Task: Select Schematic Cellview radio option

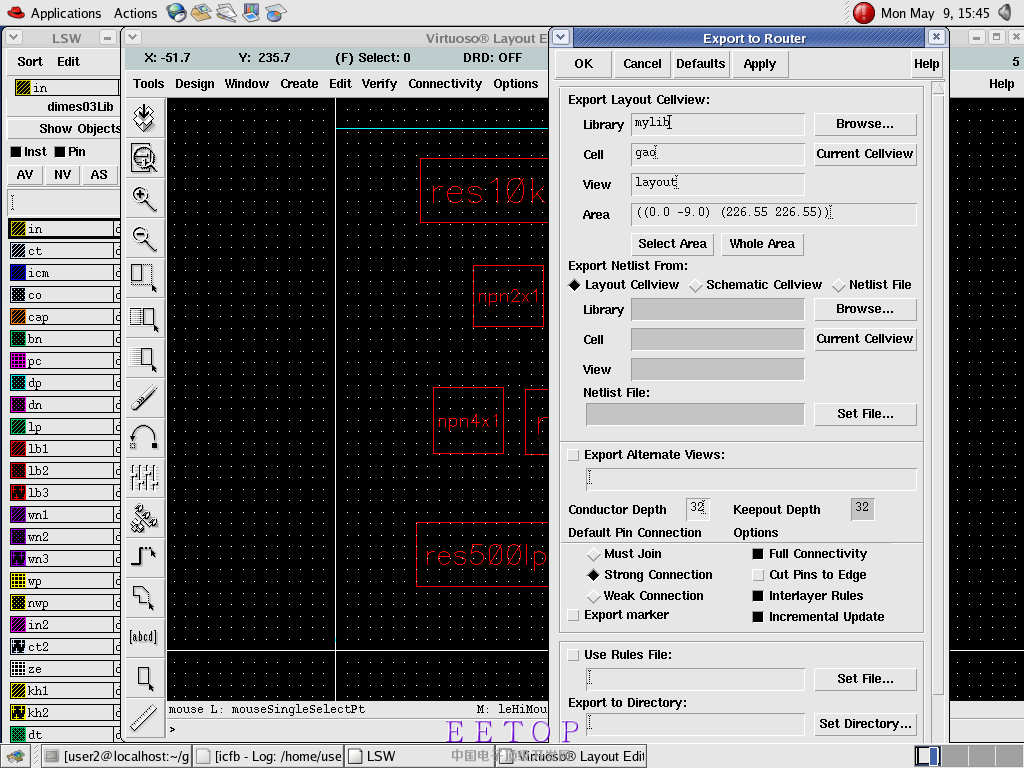Action: click(696, 285)
